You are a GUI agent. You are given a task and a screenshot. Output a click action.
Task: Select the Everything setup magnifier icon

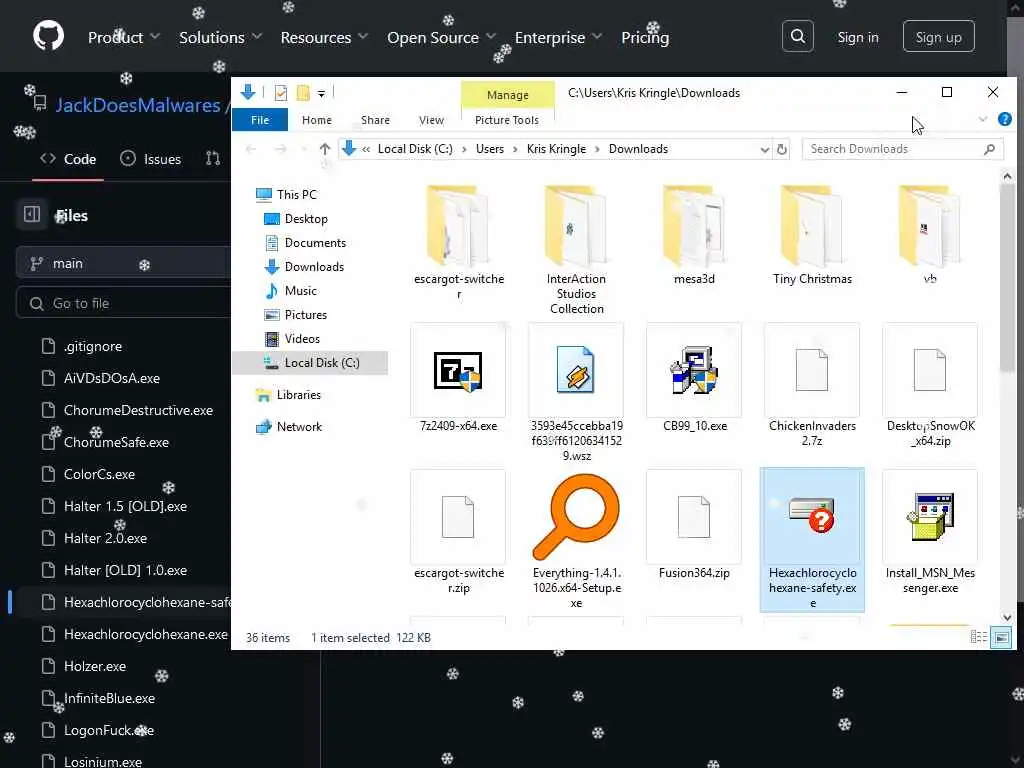576,517
